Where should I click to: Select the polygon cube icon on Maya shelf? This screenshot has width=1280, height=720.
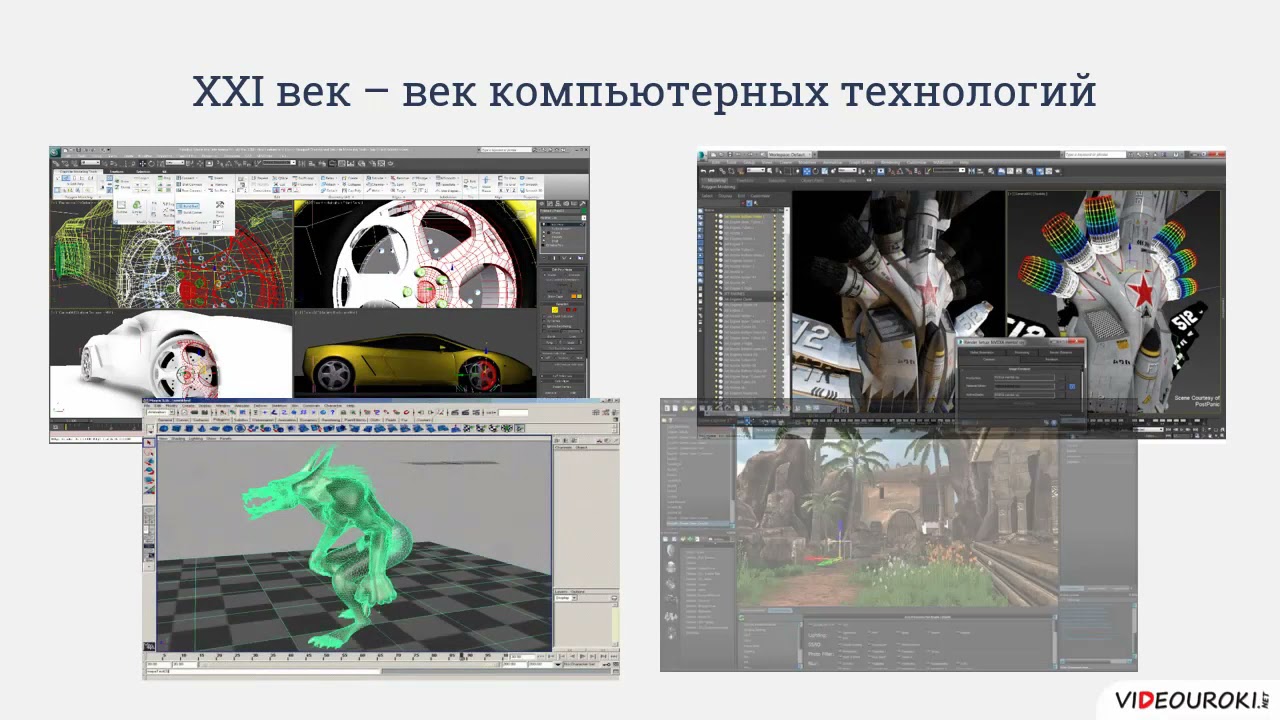tap(176, 428)
